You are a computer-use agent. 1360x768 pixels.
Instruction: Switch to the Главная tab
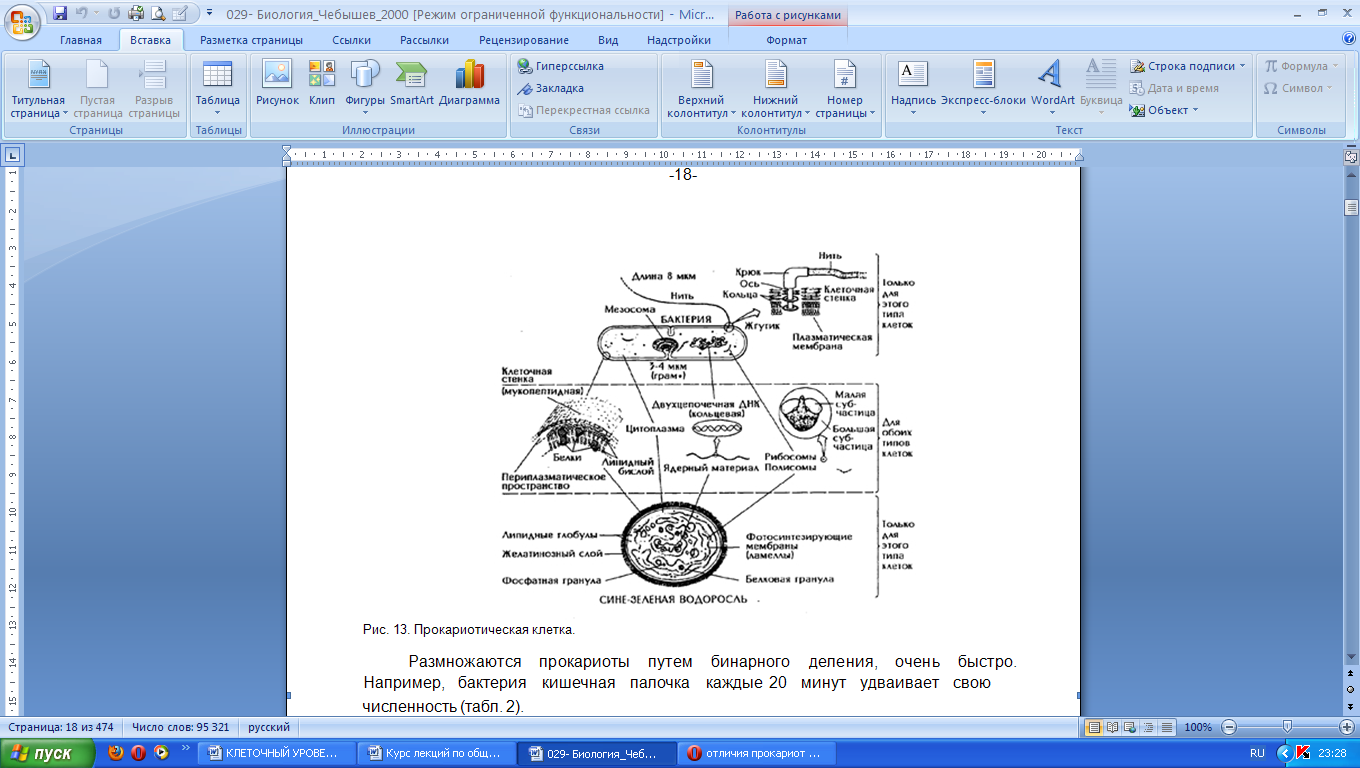tap(81, 40)
